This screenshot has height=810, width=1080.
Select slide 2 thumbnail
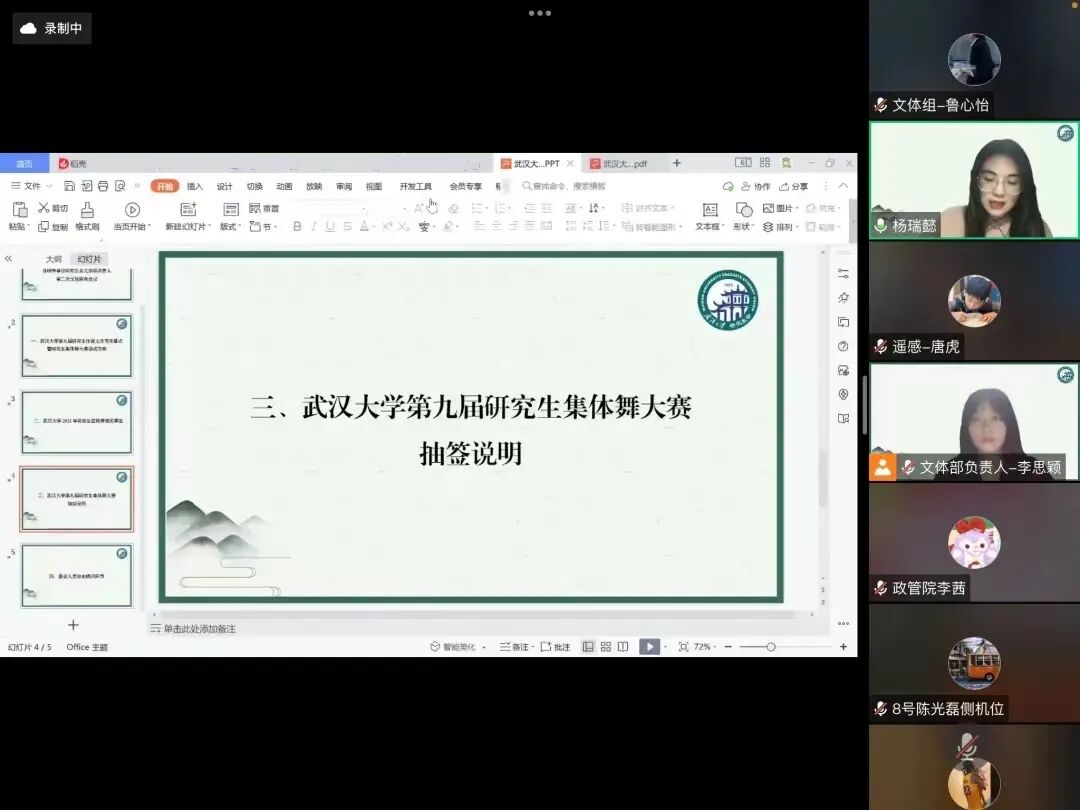click(76, 346)
